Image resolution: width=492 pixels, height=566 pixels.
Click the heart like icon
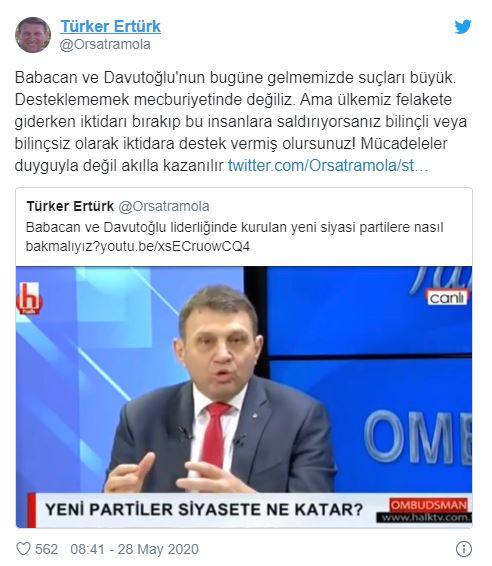[x=23, y=549]
